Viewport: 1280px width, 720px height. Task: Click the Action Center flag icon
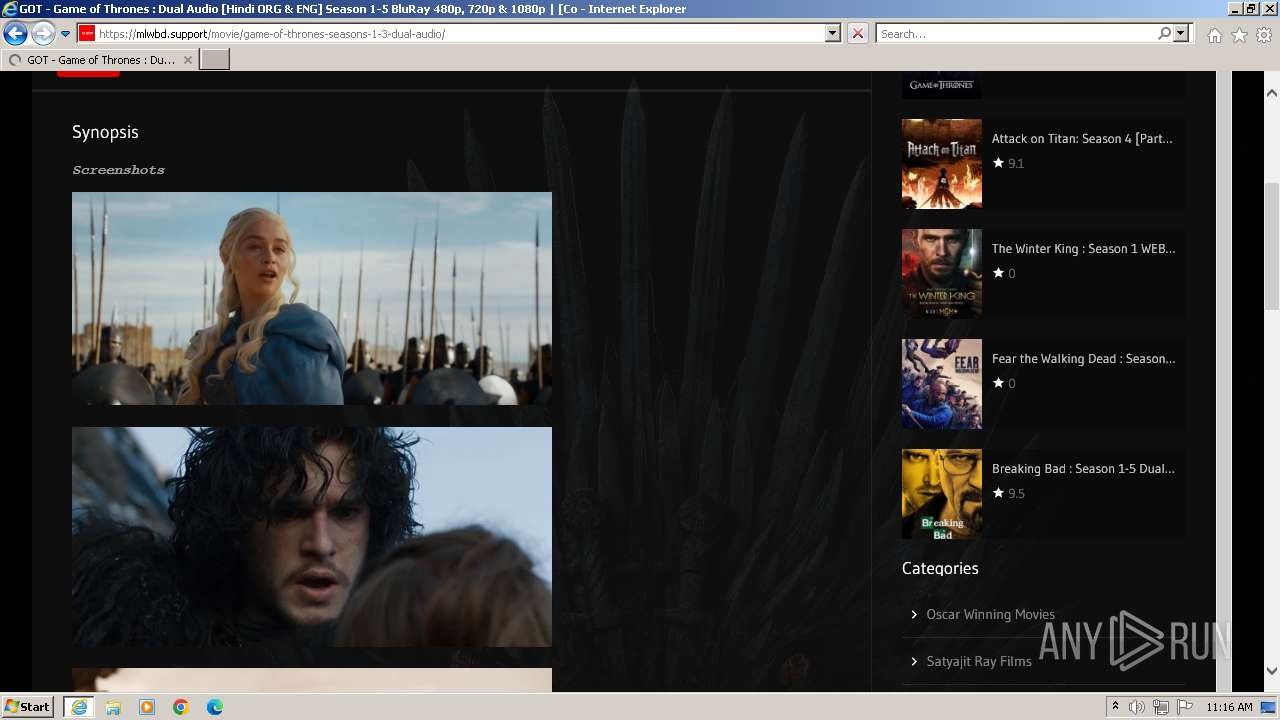click(1185, 707)
